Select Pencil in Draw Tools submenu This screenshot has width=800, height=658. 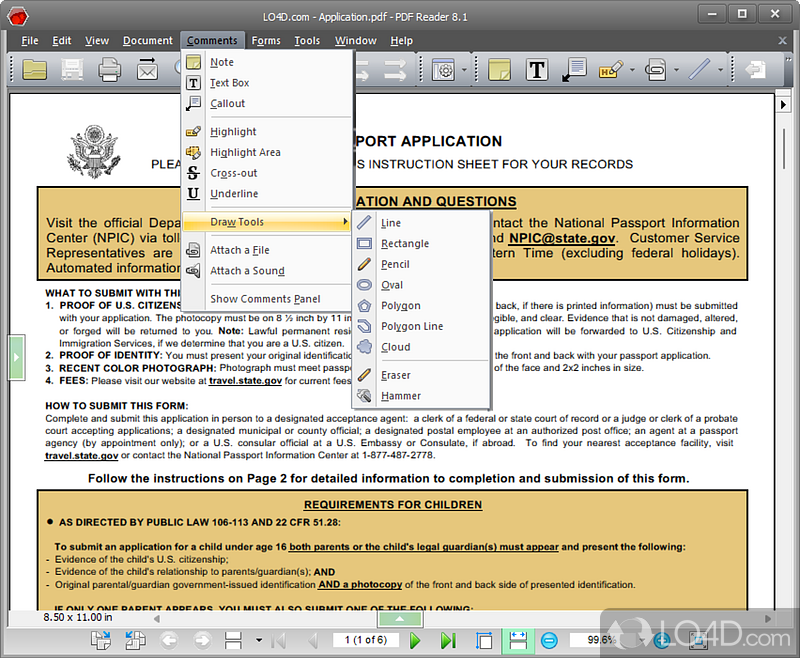[x=421, y=264]
